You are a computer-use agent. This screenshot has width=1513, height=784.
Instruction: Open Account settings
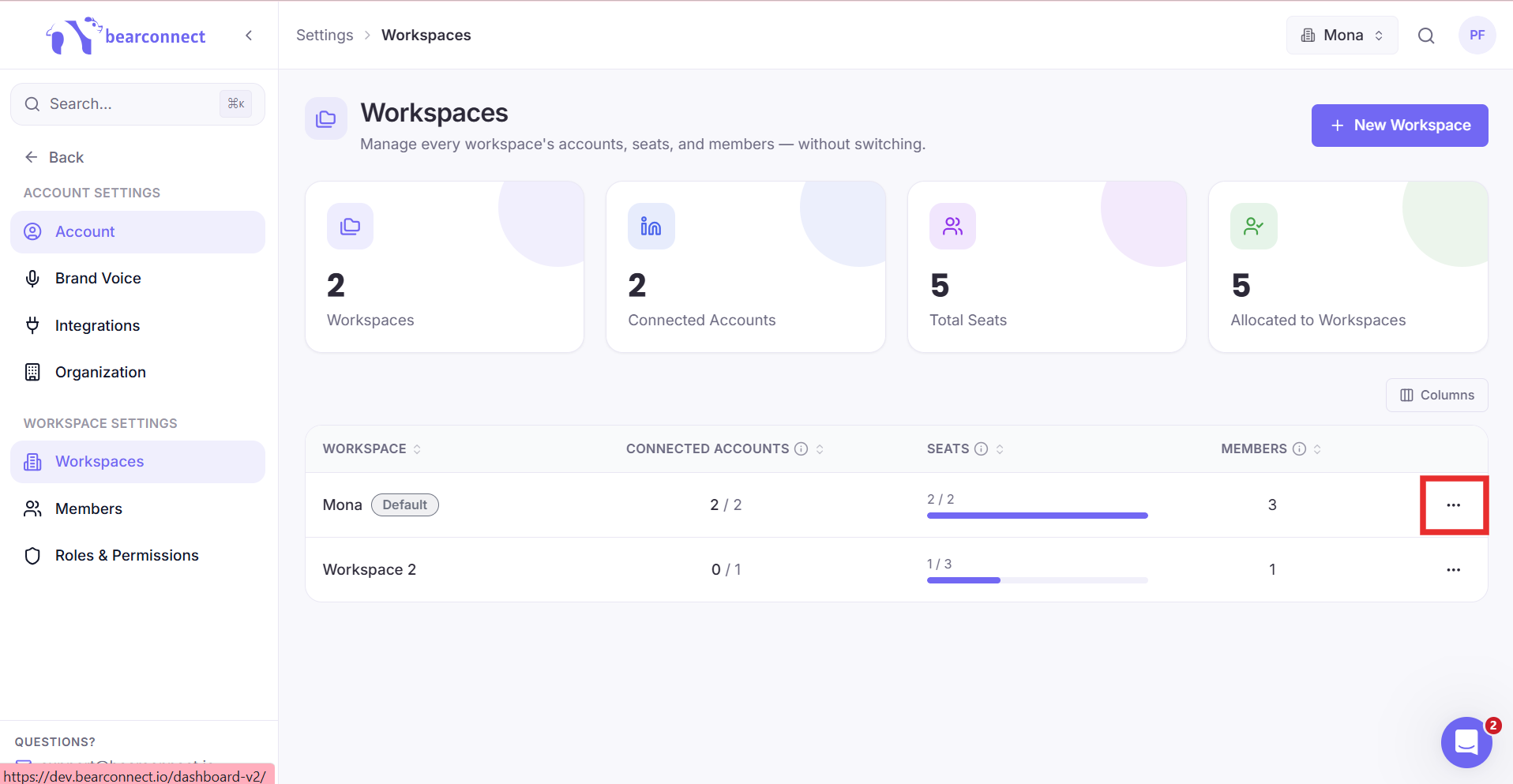pyautogui.click(x=137, y=232)
